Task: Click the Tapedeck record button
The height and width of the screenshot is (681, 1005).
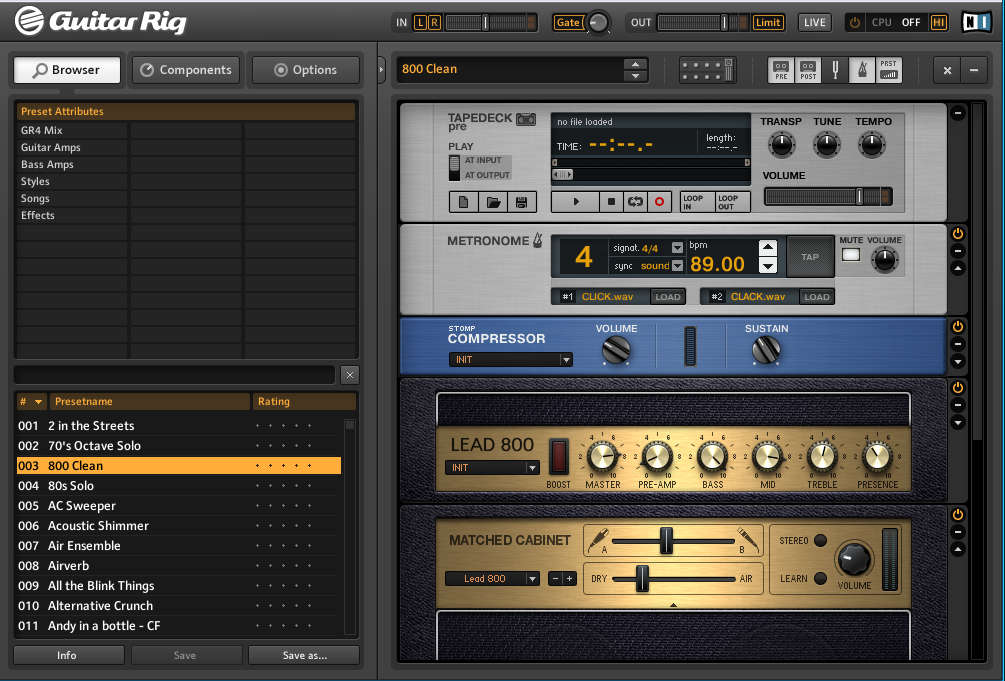Action: pos(659,202)
